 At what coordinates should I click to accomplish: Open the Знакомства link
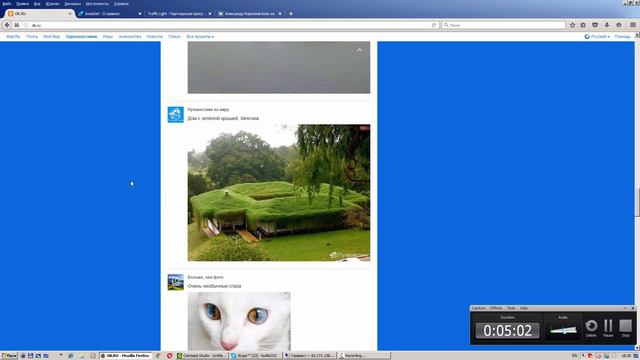130,36
